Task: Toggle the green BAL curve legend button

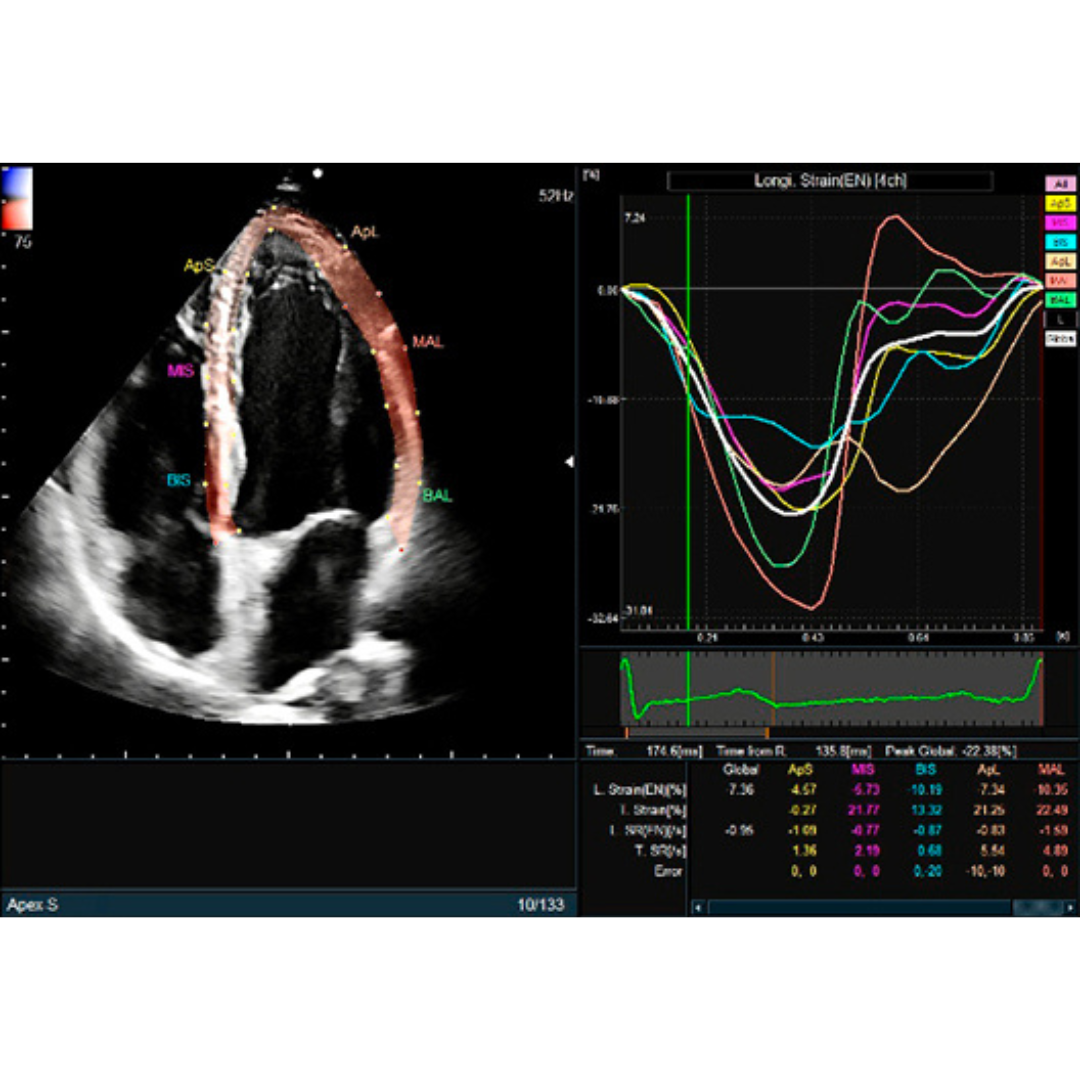Action: tap(1061, 299)
